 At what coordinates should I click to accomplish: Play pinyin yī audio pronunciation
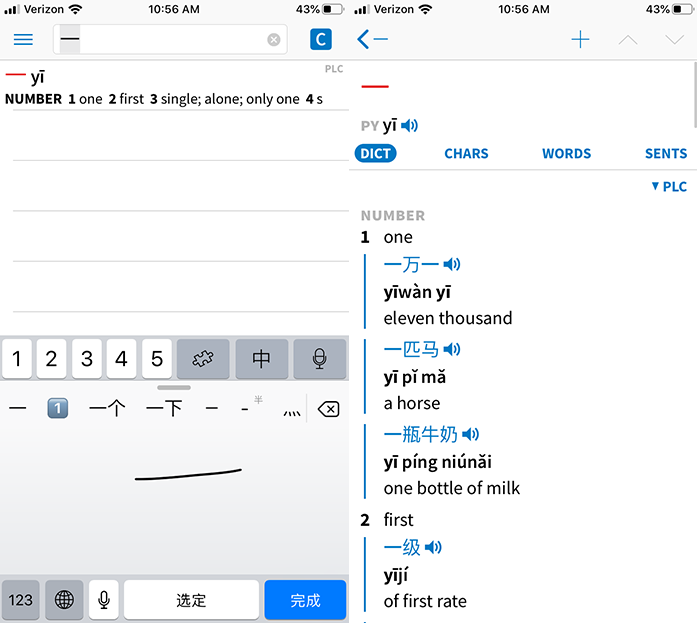pos(410,126)
